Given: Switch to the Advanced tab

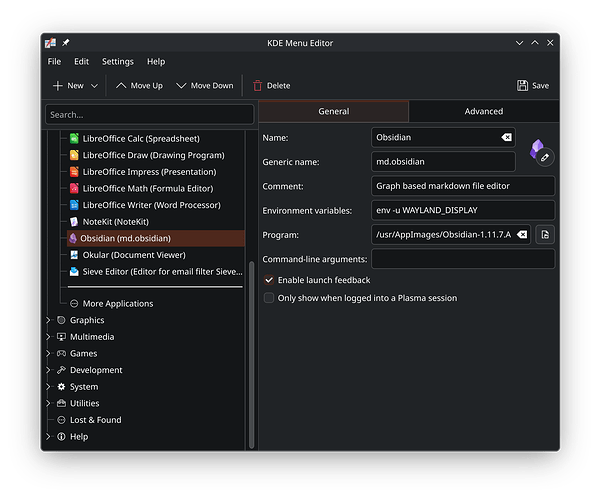Looking at the screenshot, I should pos(484,111).
